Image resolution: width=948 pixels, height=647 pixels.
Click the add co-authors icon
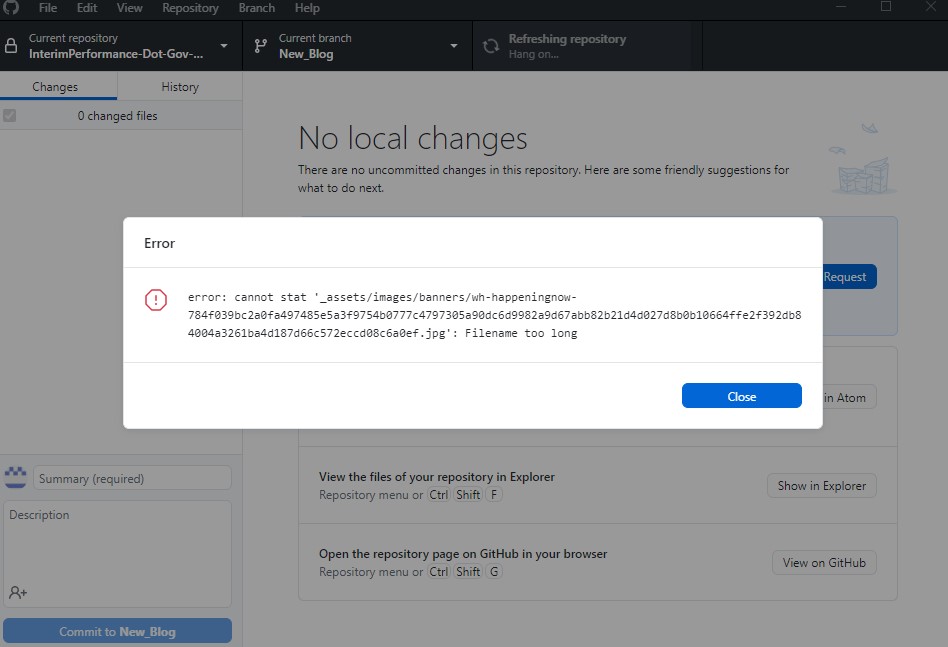(18, 593)
